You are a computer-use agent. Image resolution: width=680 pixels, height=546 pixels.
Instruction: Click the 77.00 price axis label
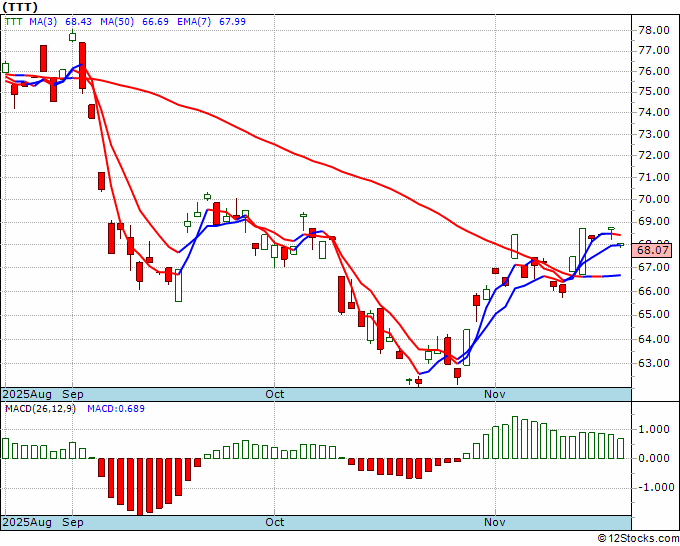click(x=654, y=50)
